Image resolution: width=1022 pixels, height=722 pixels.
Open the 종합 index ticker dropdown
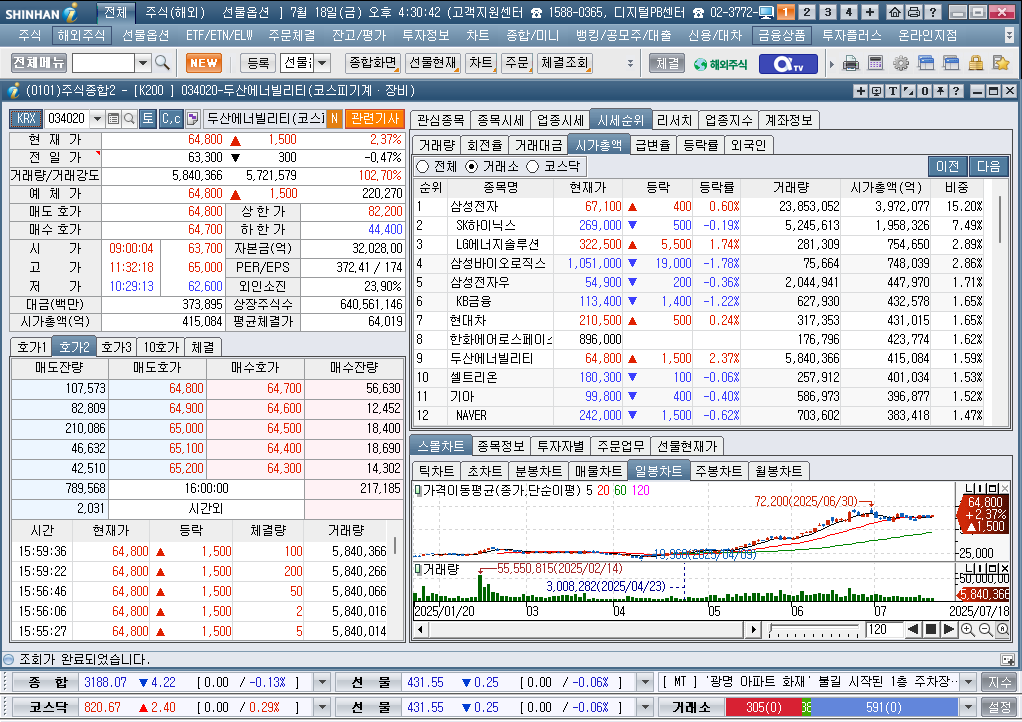click(x=322, y=682)
